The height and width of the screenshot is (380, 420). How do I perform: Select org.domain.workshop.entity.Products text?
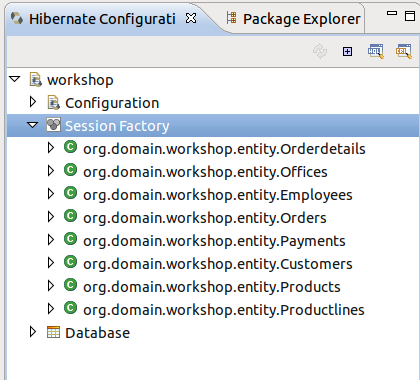(x=212, y=287)
